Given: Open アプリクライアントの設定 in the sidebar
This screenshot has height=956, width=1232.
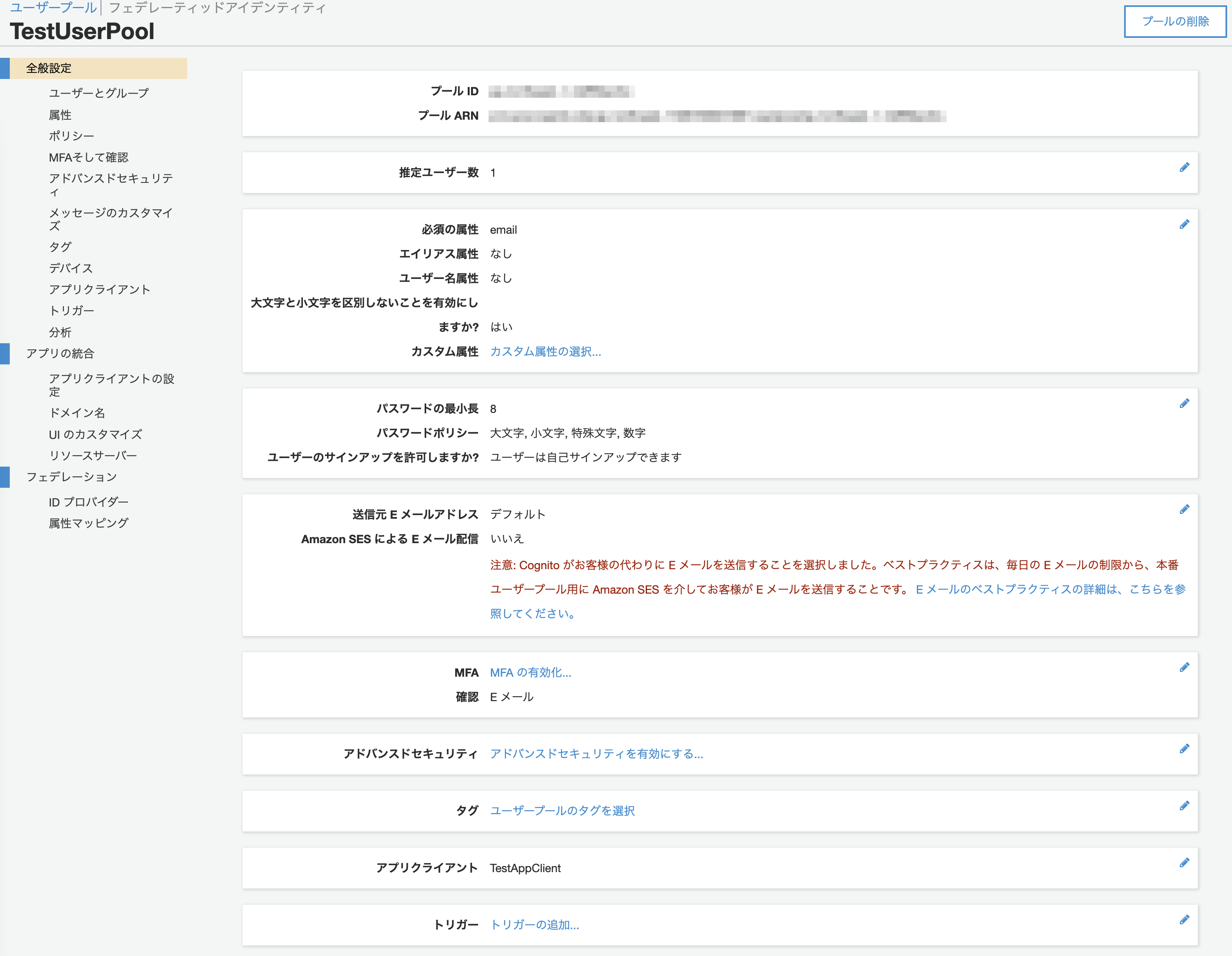Looking at the screenshot, I should tap(112, 385).
